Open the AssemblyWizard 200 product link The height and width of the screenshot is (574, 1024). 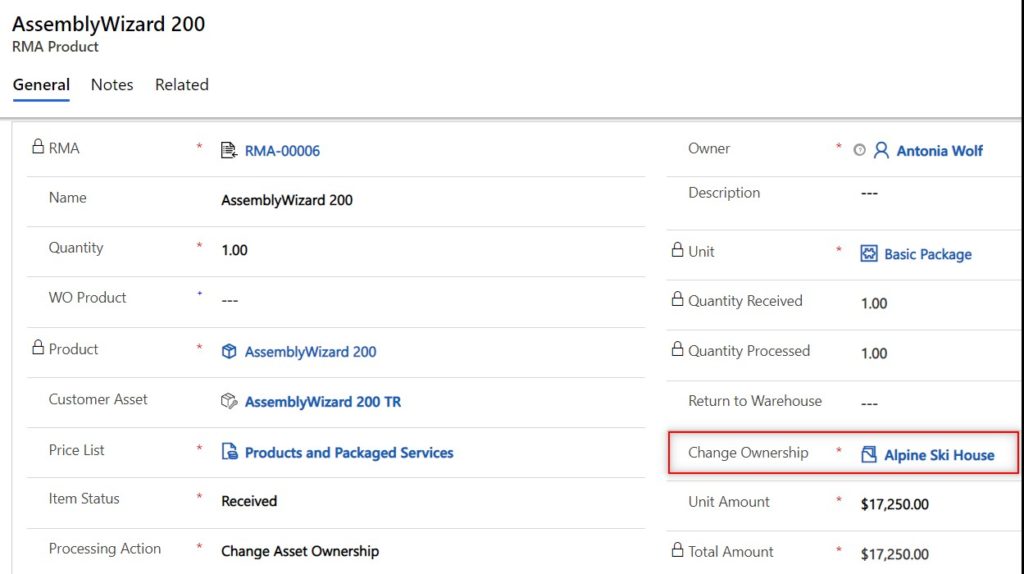tap(310, 352)
